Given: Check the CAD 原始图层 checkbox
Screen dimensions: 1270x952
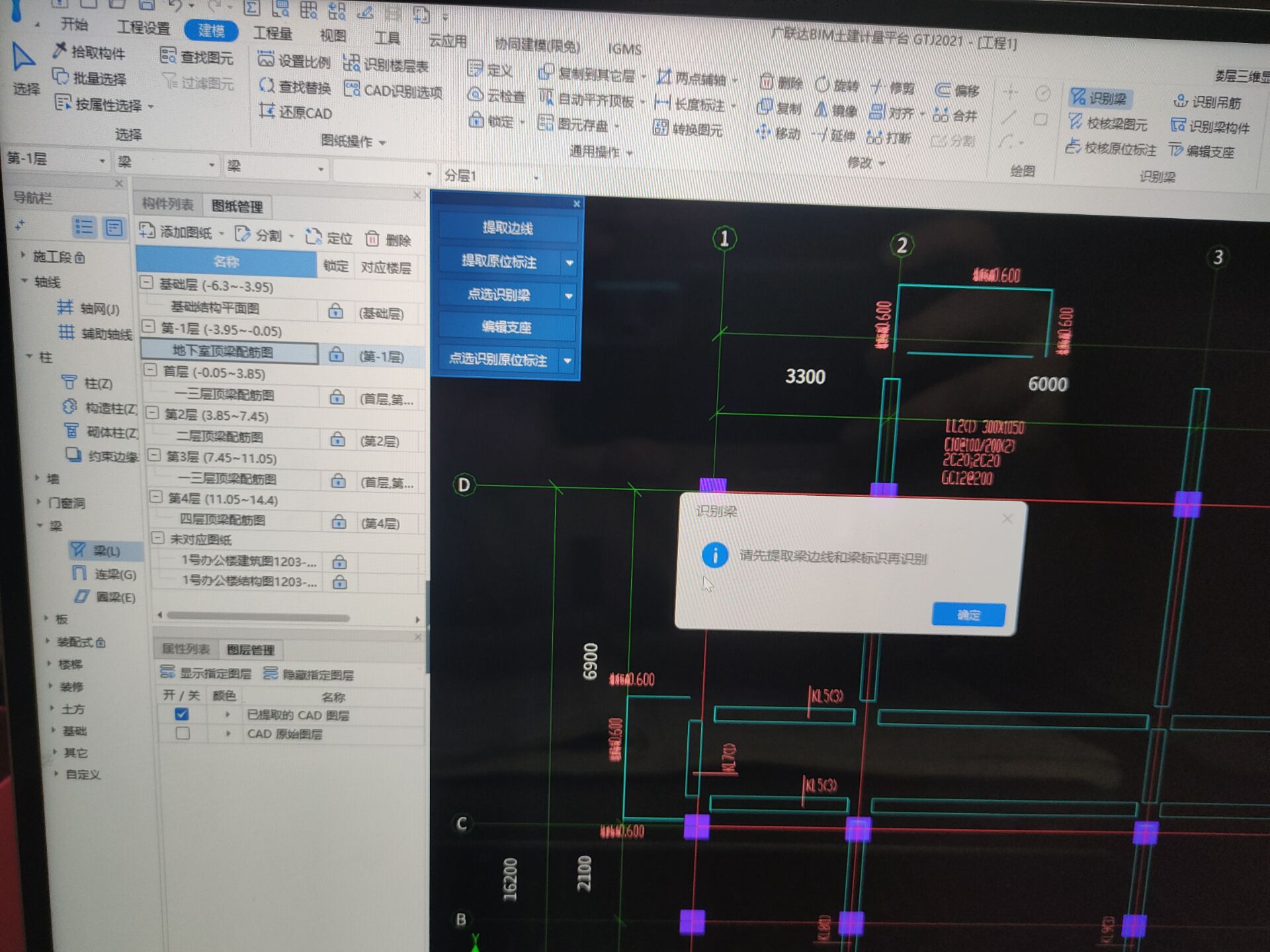Looking at the screenshot, I should point(183,733).
